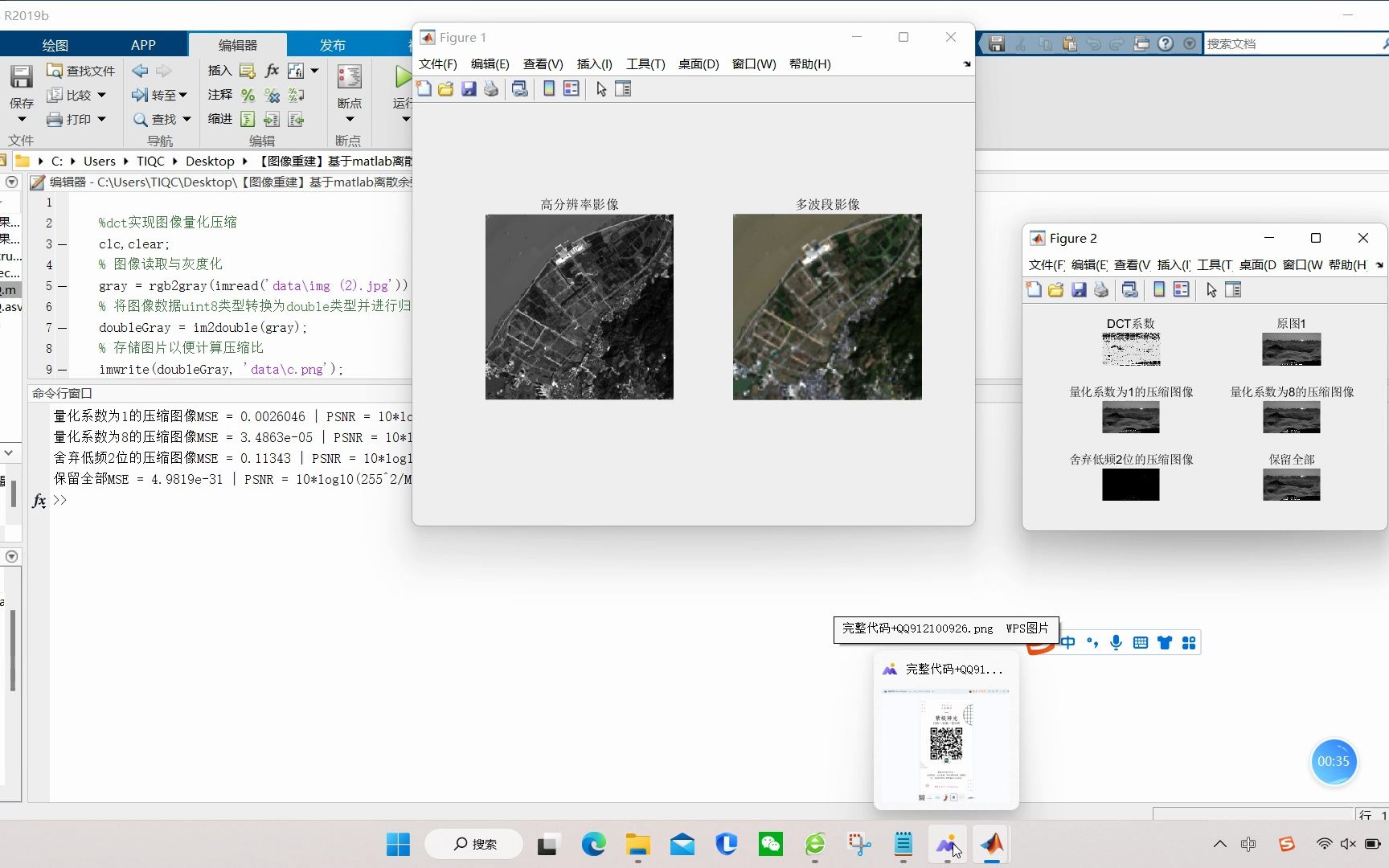The height and width of the screenshot is (868, 1389).
Task: Insert a legend in Figure 1
Action: point(572,89)
